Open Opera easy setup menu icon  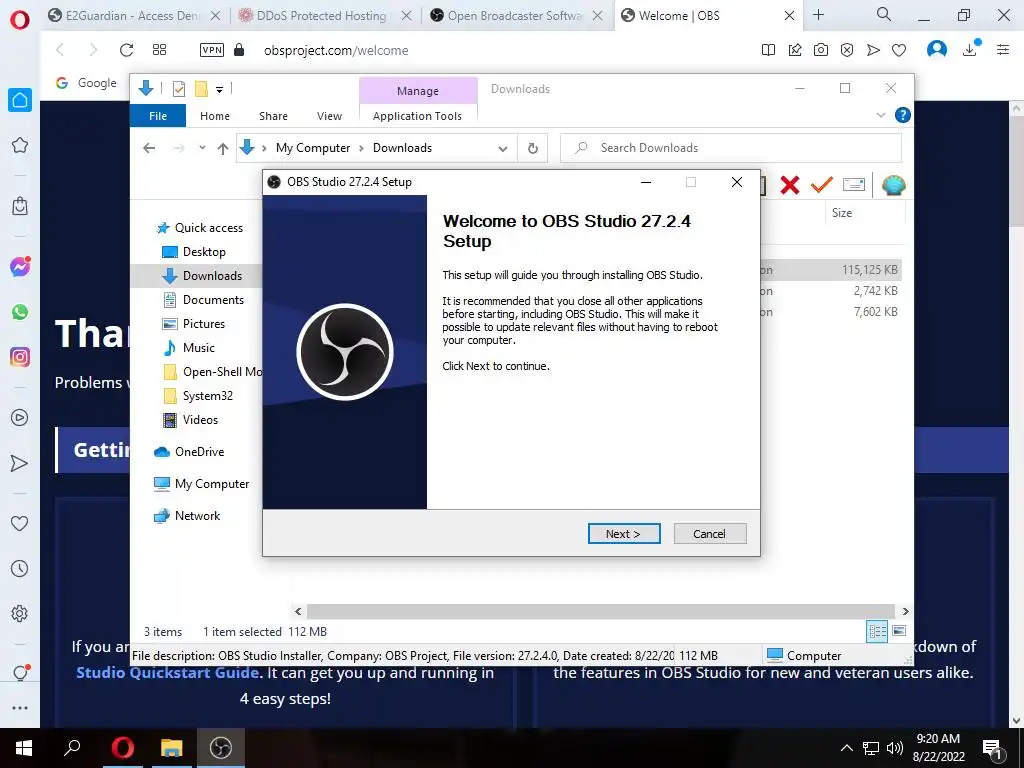pos(1003,50)
